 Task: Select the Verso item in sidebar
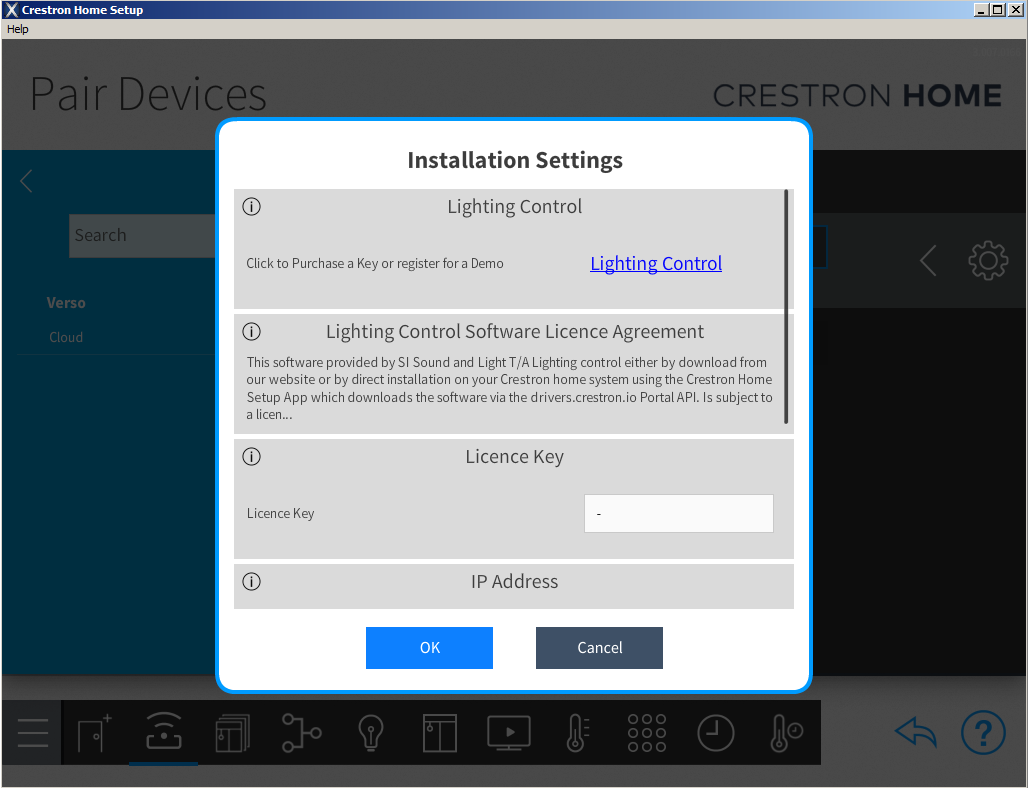[66, 302]
